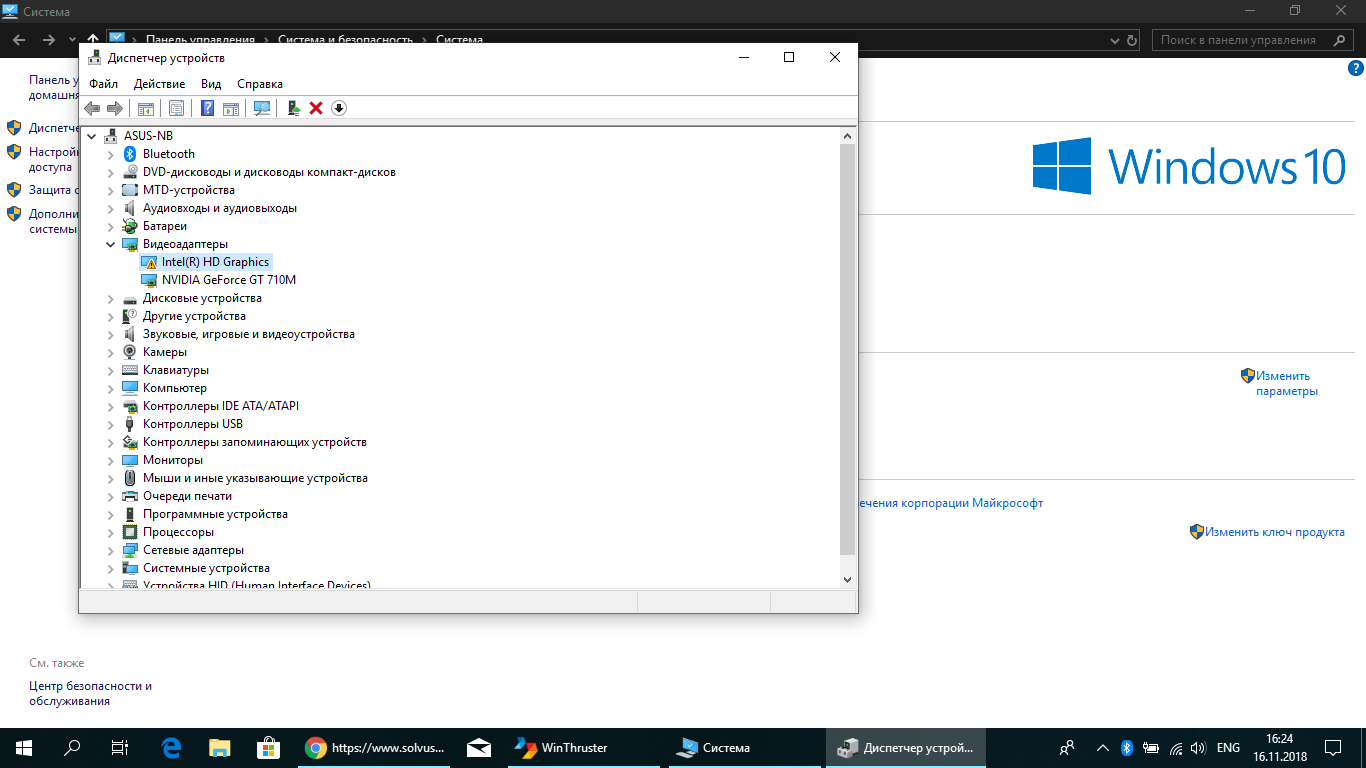Screen dimensions: 1366x768
Task: Open Центр безопасности и обслуживания link
Action: pyautogui.click(x=90, y=694)
